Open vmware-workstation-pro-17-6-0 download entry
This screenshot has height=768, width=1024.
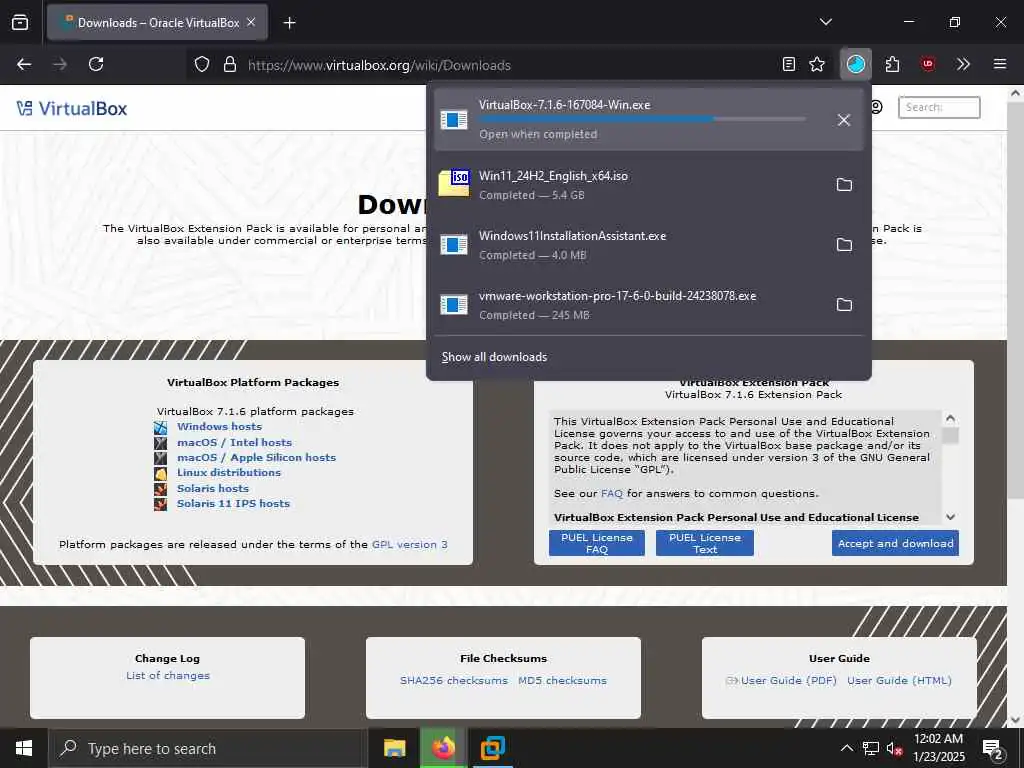pyautogui.click(x=632, y=305)
